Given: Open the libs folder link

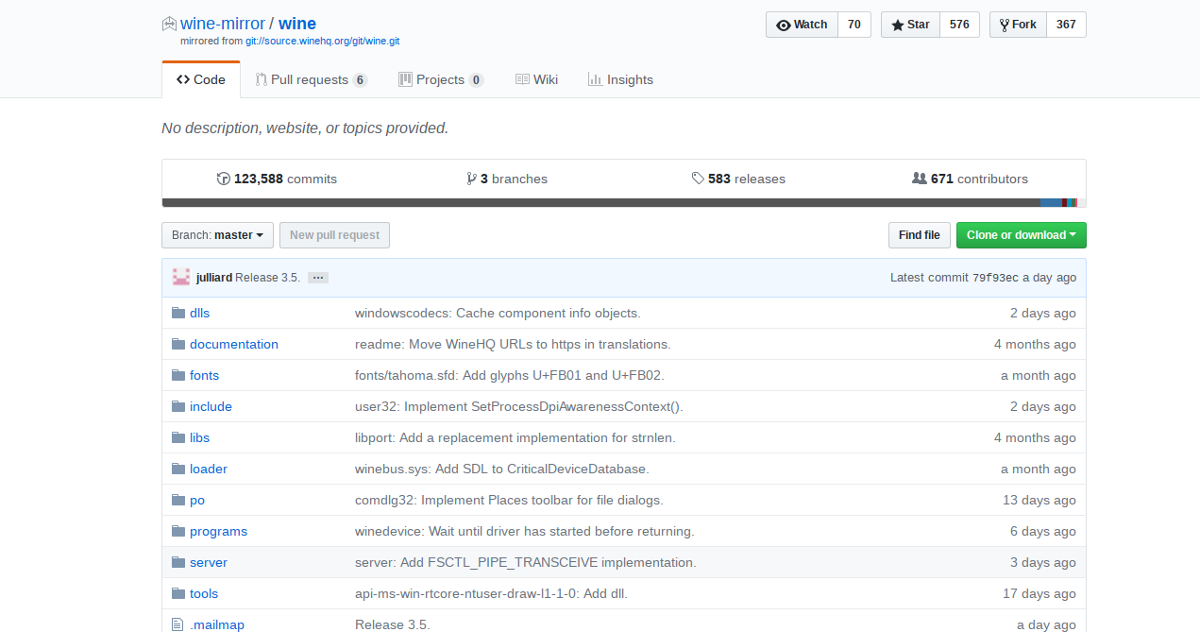Looking at the screenshot, I should (x=200, y=437).
